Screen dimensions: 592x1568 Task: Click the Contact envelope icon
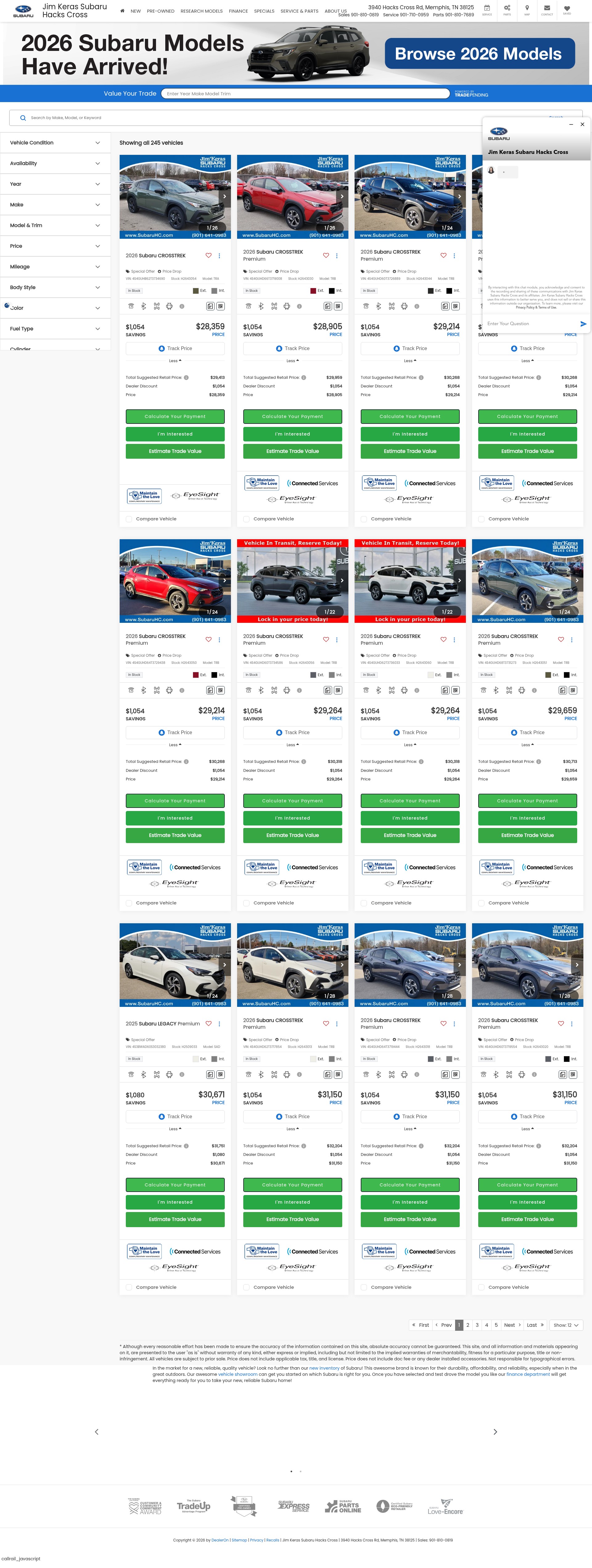547,9
